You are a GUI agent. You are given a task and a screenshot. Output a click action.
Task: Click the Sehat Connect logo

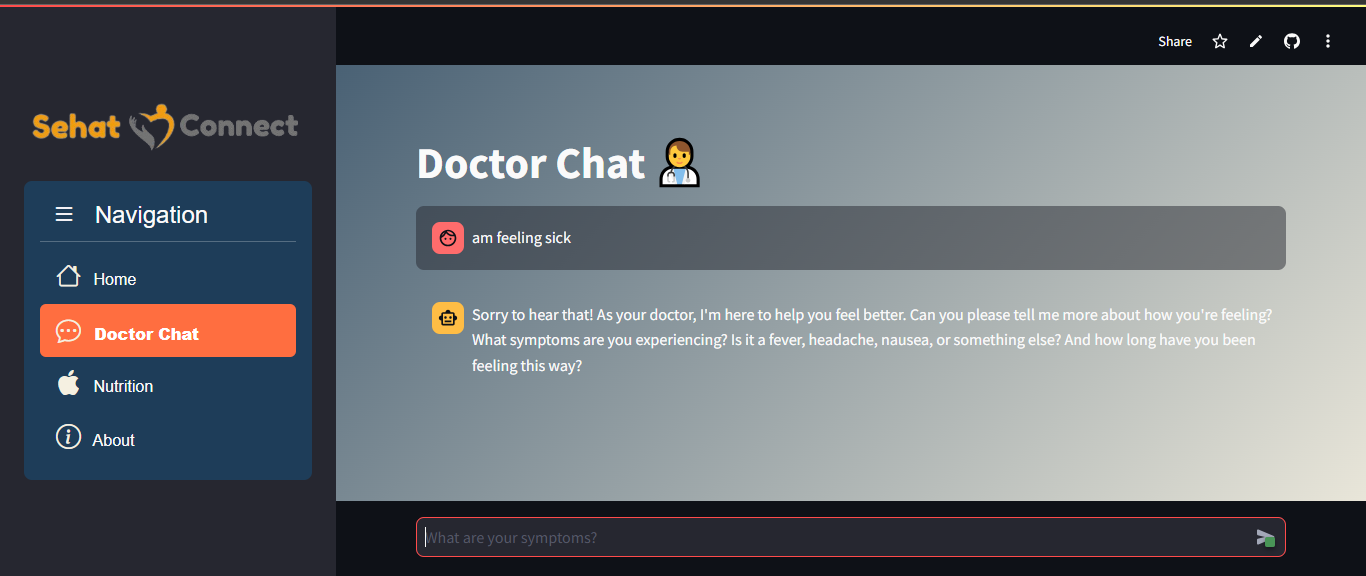(165, 126)
